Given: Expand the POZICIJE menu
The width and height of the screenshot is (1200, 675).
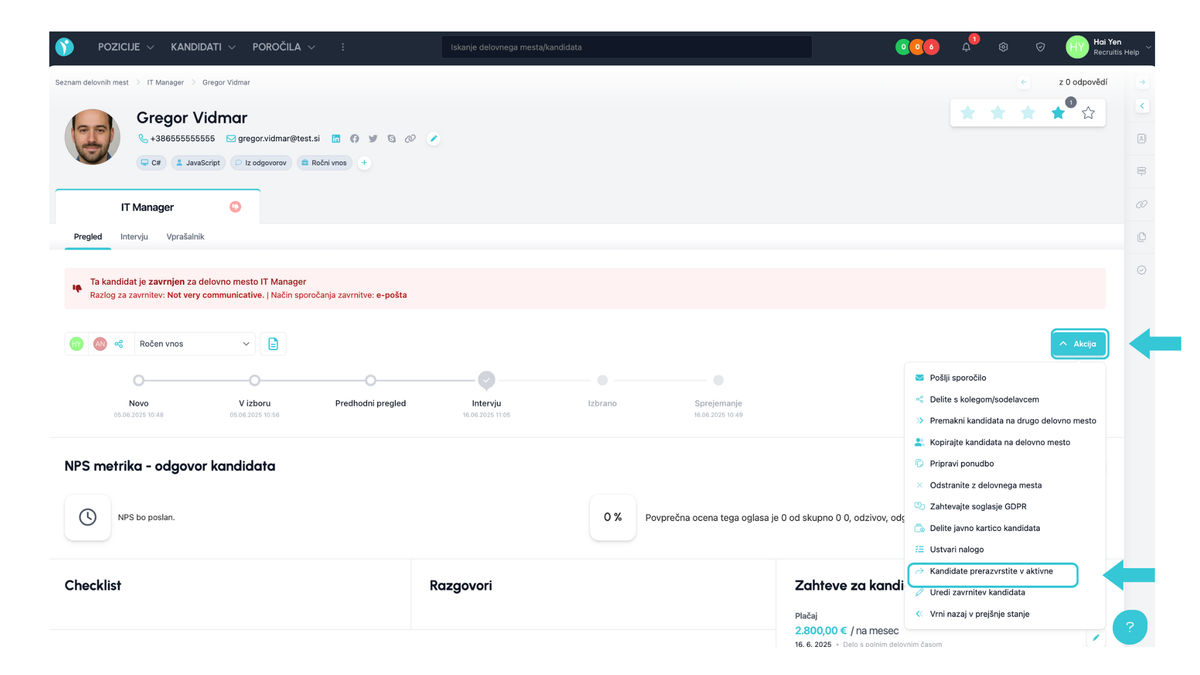Looking at the screenshot, I should [126, 47].
